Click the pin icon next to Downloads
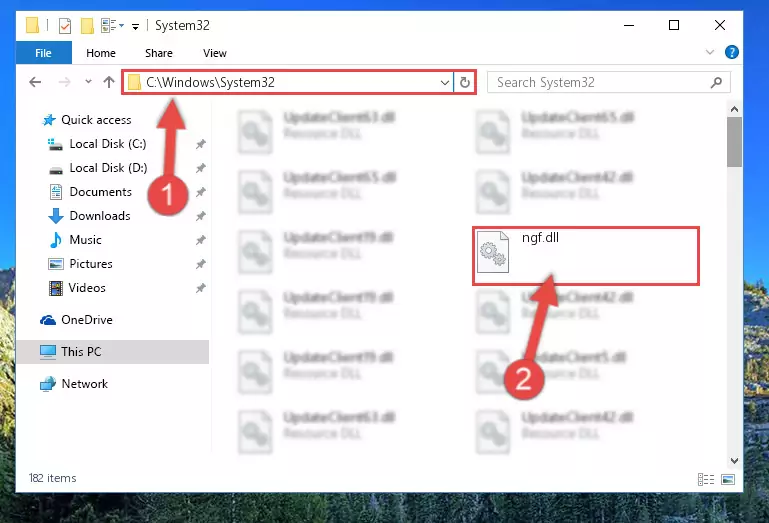Viewport: 769px width, 523px height. click(x=200, y=216)
